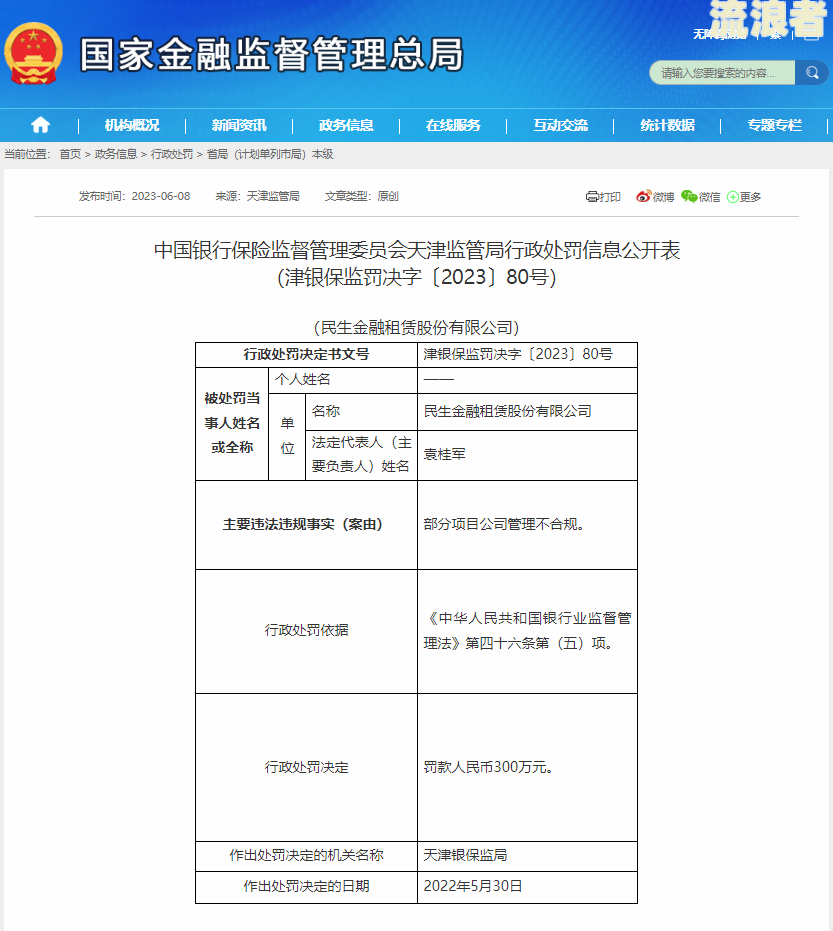Click the site title 国家金融监督管理总局

tap(271, 54)
